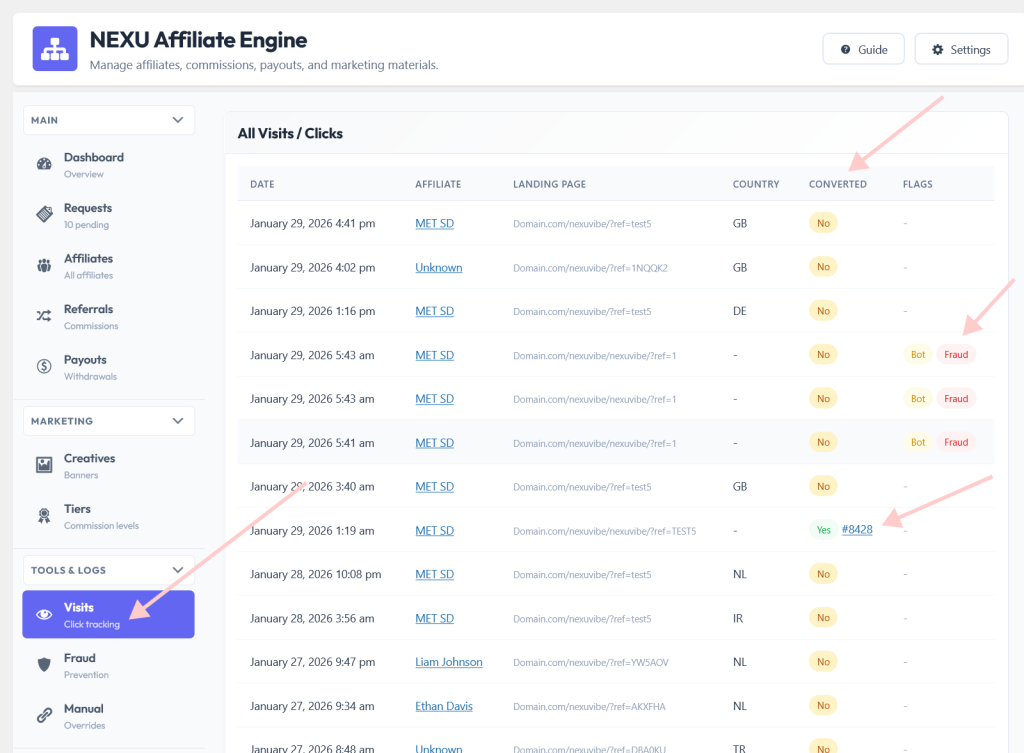The image size is (1024, 753).
Task: Open MET SD affiliate in 1:19 am row
Action: 434,530
